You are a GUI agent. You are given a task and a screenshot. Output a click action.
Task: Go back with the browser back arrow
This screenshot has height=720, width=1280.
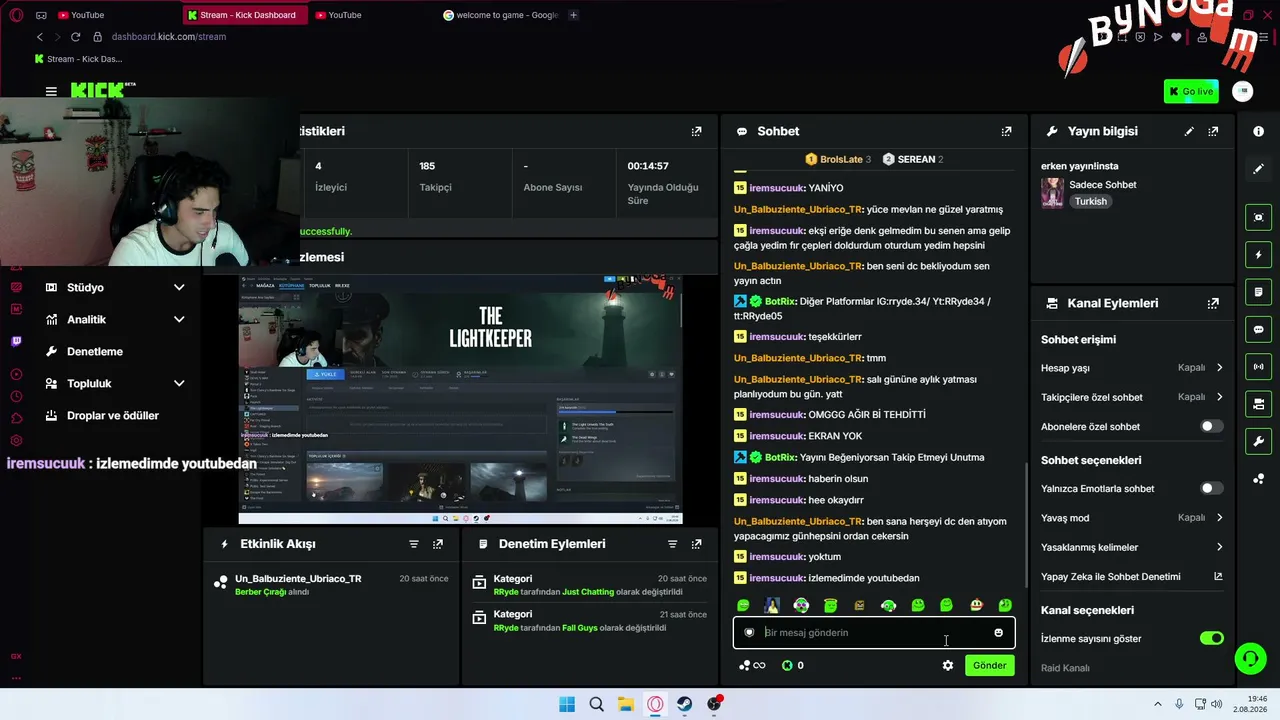click(x=40, y=37)
